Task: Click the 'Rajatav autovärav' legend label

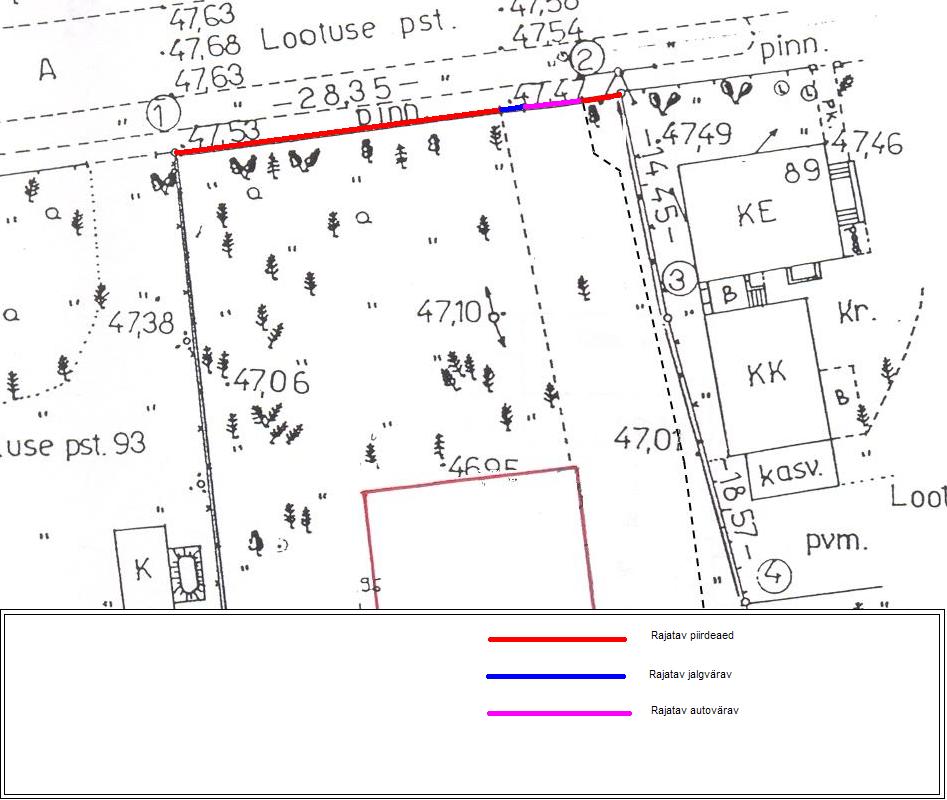Action: (x=694, y=711)
